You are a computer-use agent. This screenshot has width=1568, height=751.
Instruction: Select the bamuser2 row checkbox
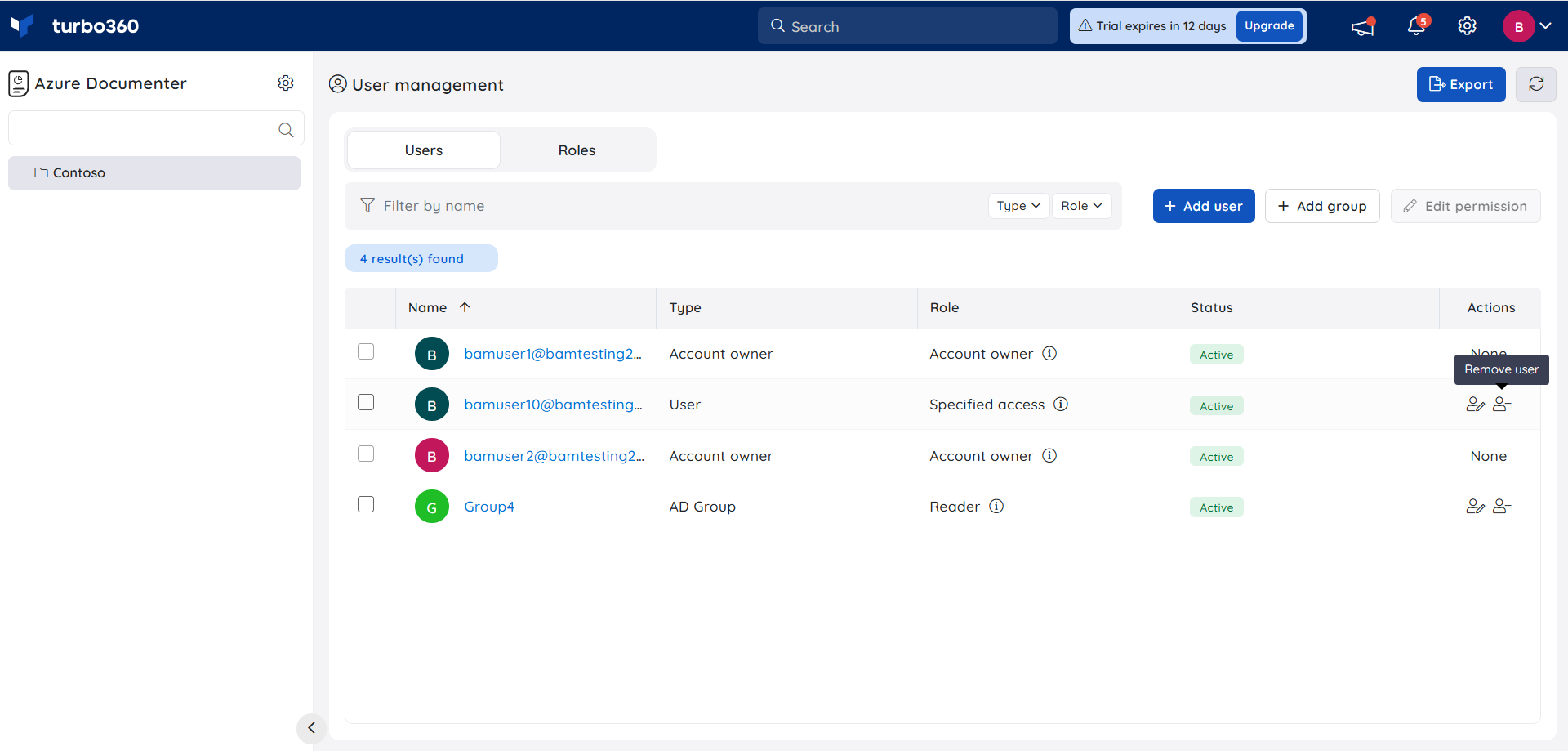pyautogui.click(x=366, y=454)
